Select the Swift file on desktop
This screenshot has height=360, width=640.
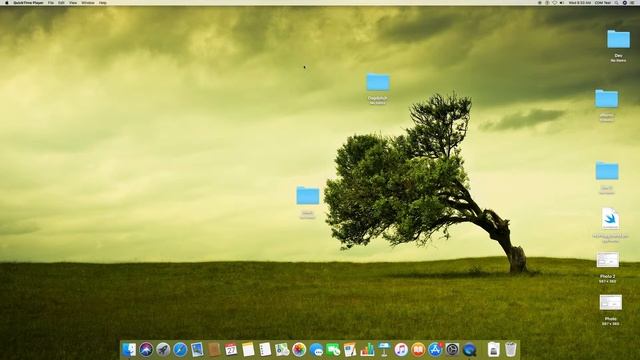coord(610,219)
